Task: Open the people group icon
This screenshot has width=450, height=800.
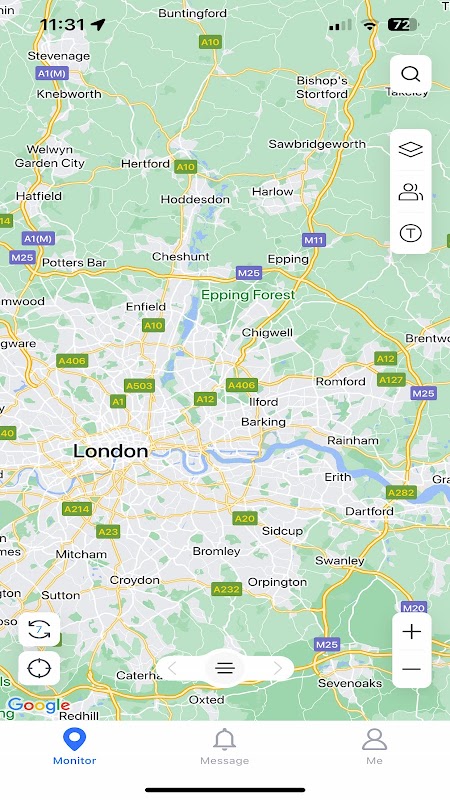Action: click(x=411, y=192)
